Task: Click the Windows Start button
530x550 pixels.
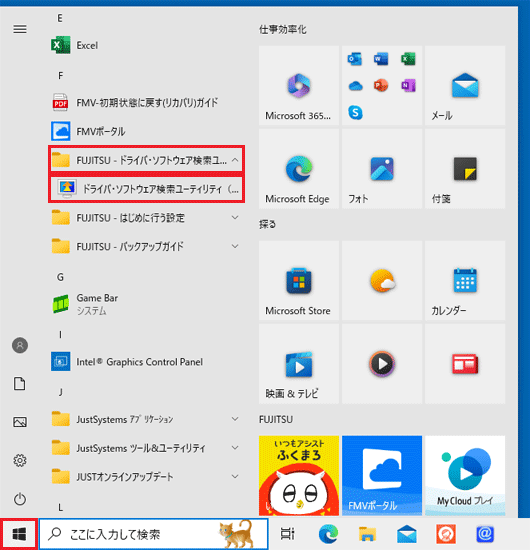Action: (x=19, y=534)
